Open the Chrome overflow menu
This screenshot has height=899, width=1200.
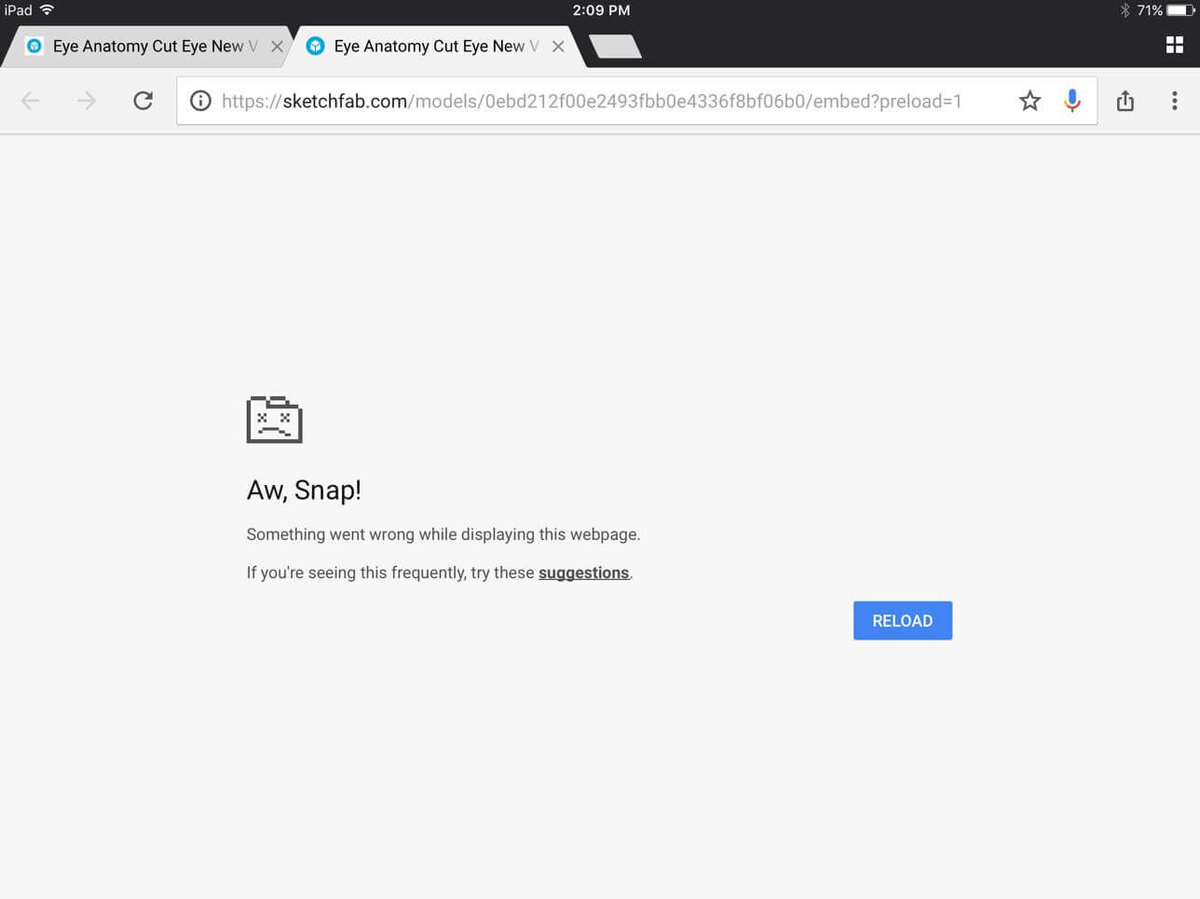1174,100
